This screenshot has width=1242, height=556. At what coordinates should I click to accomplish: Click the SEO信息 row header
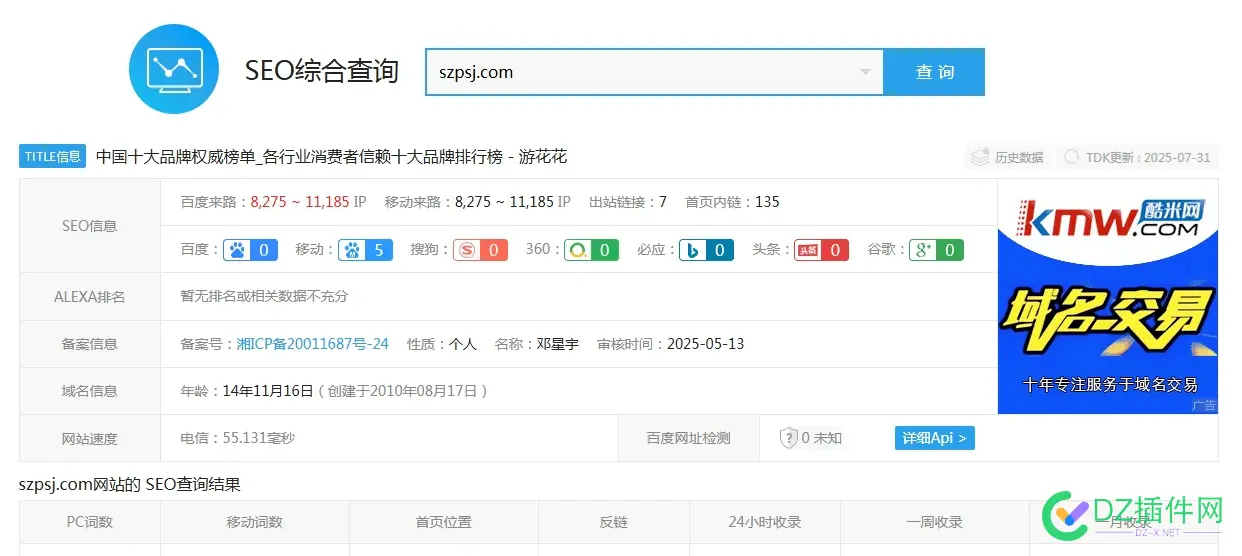90,226
